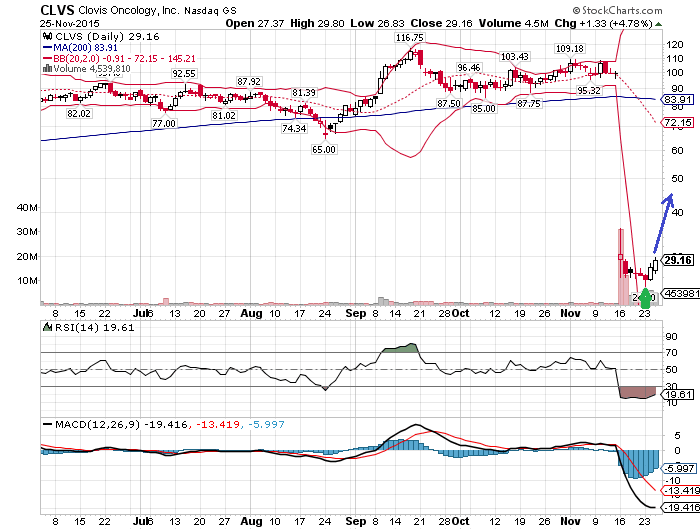
Task: Click the 81.39 price label
Action: [x=304, y=93]
